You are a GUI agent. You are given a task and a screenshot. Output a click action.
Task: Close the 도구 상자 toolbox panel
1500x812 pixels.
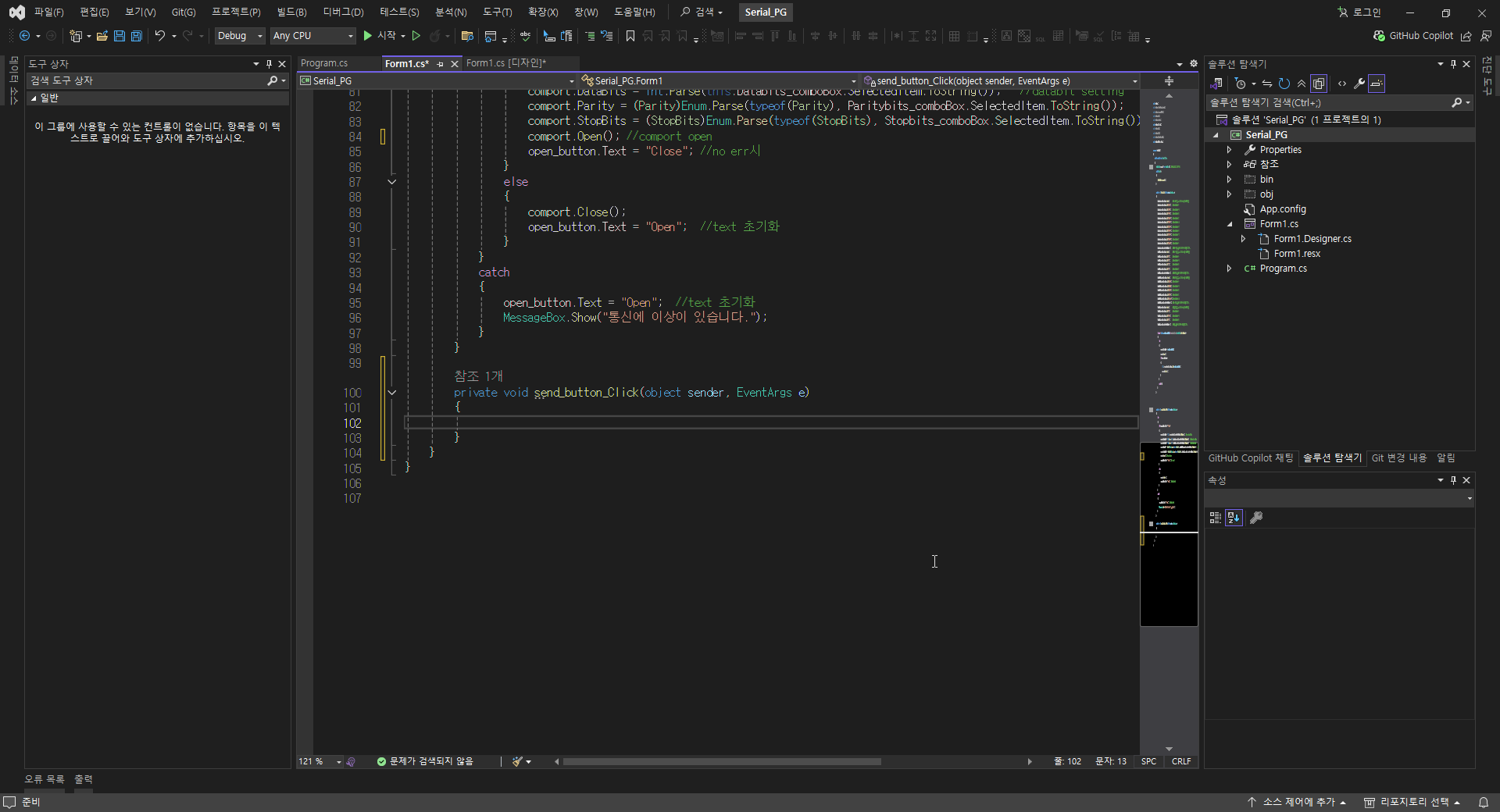[x=282, y=64]
